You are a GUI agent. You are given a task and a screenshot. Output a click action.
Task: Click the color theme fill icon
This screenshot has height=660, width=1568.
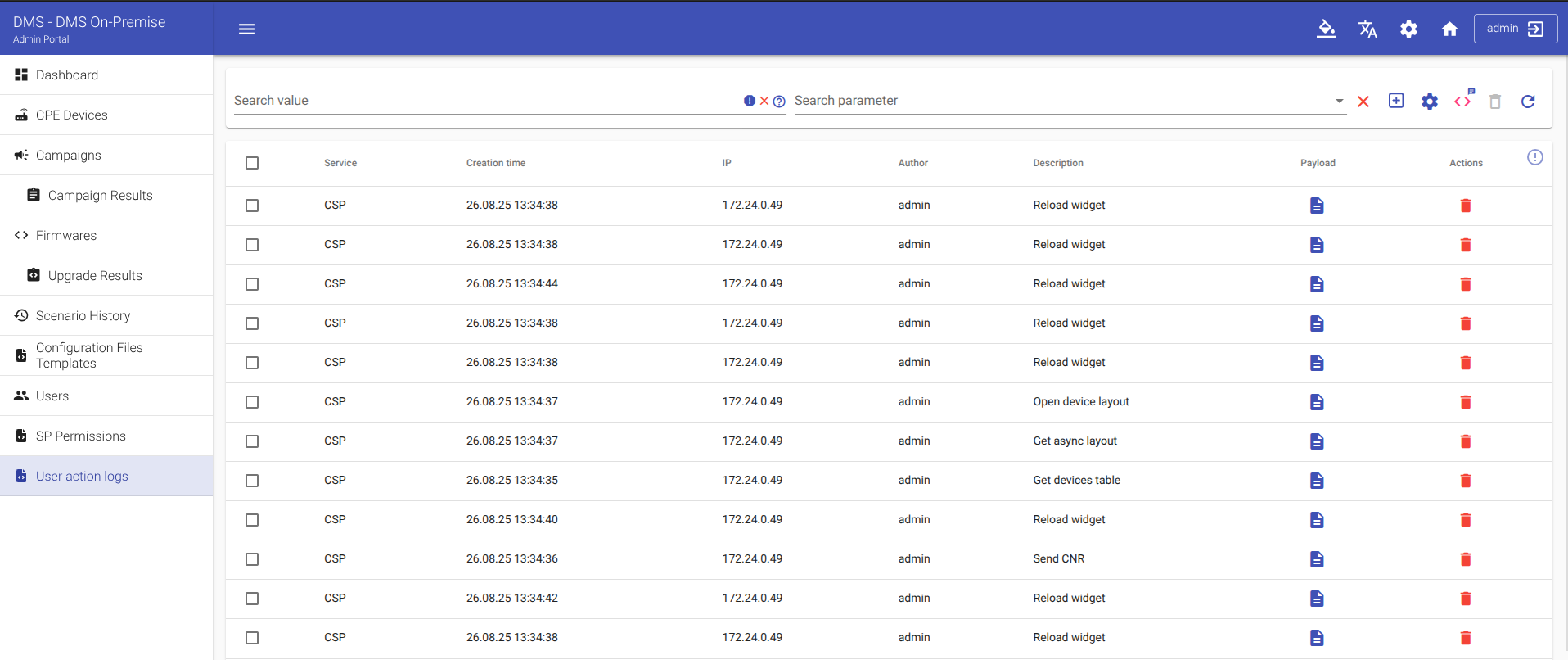[1326, 29]
